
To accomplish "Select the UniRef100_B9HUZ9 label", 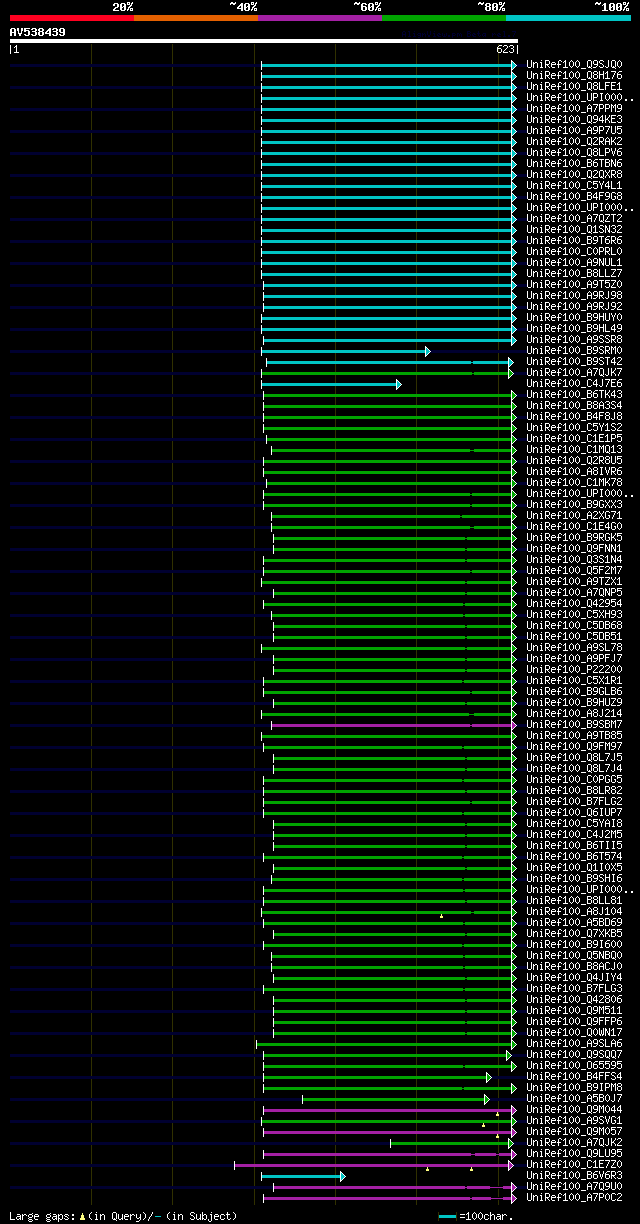I will point(574,703).
